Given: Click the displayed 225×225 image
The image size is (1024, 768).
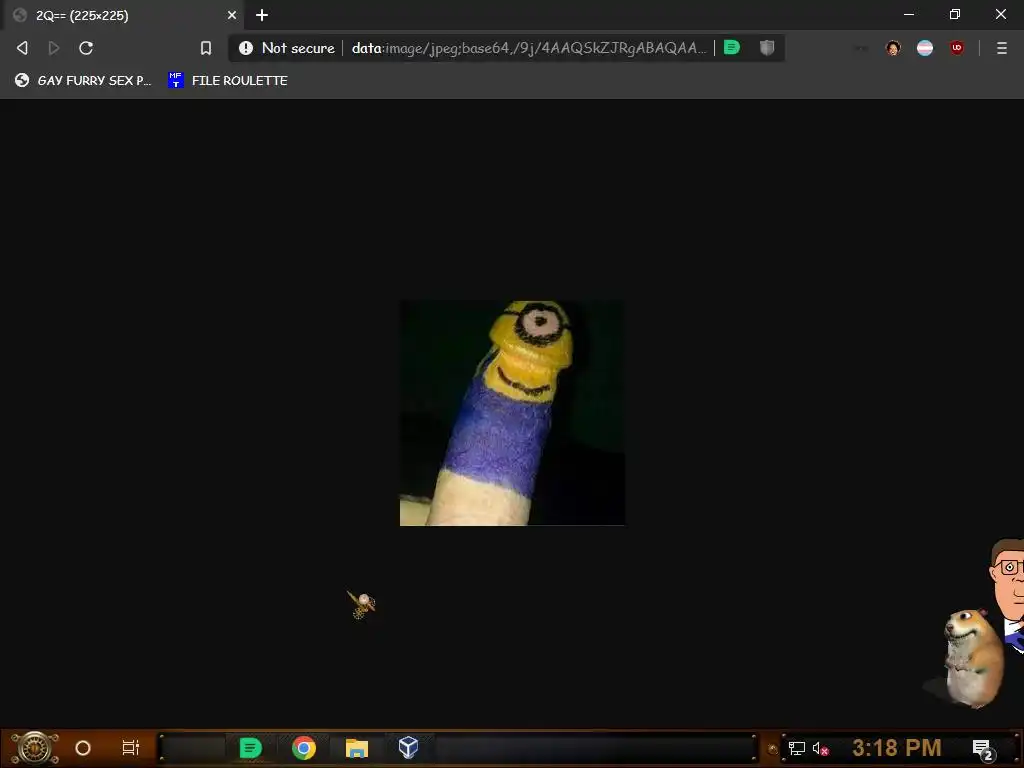Looking at the screenshot, I should coord(512,413).
